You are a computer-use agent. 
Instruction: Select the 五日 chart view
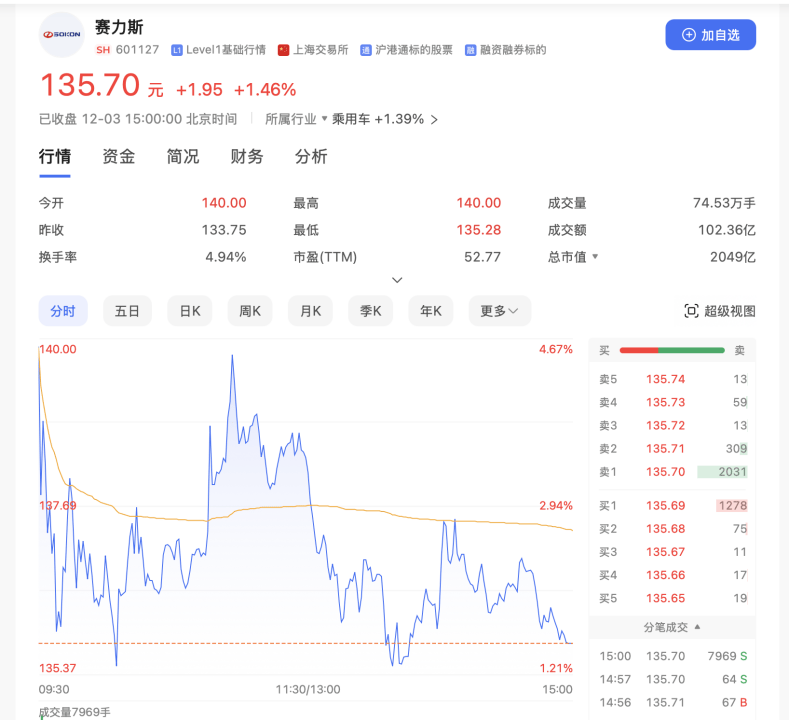(x=127, y=311)
